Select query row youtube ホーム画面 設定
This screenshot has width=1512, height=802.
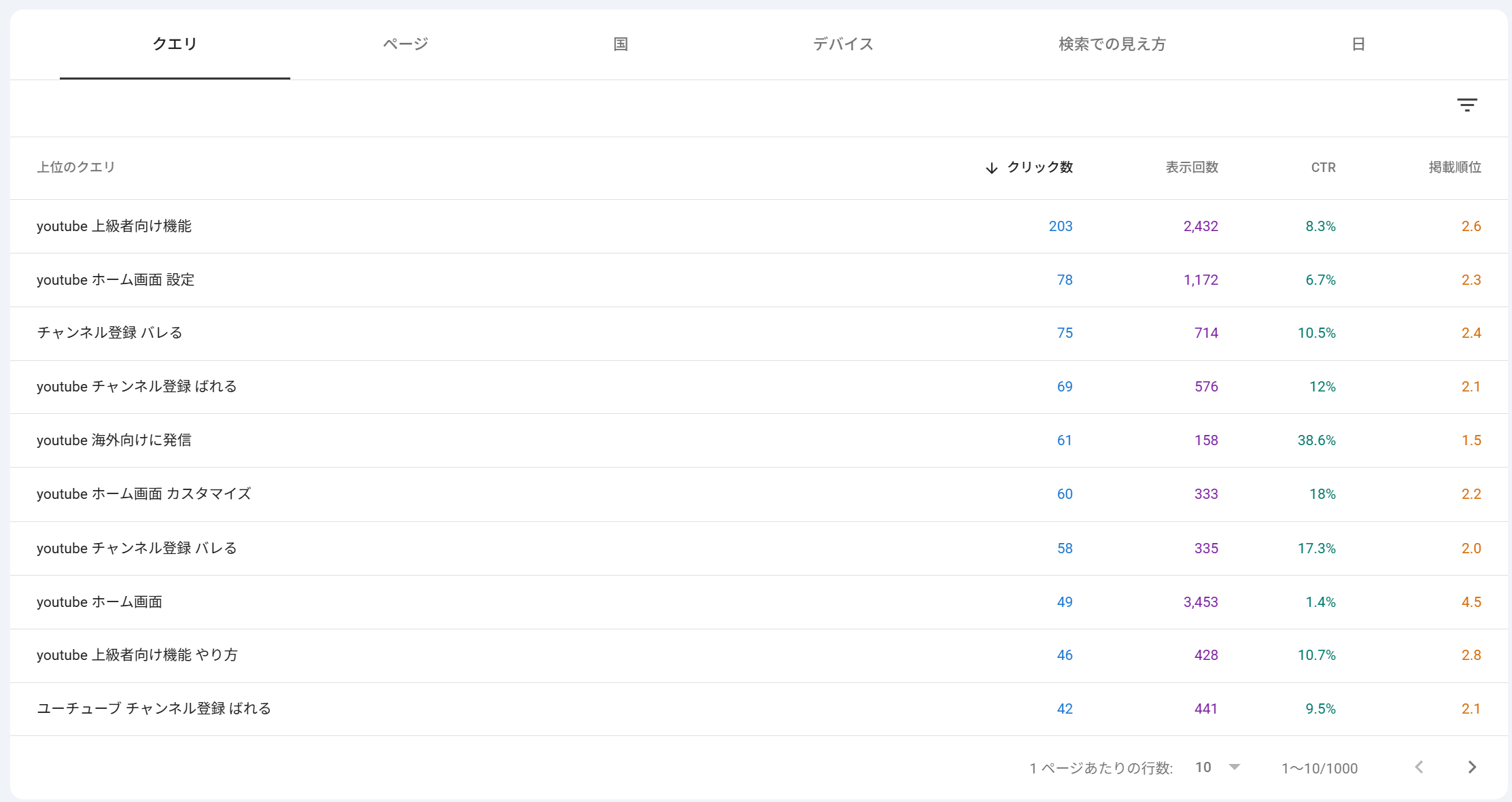pyautogui.click(x=759, y=280)
